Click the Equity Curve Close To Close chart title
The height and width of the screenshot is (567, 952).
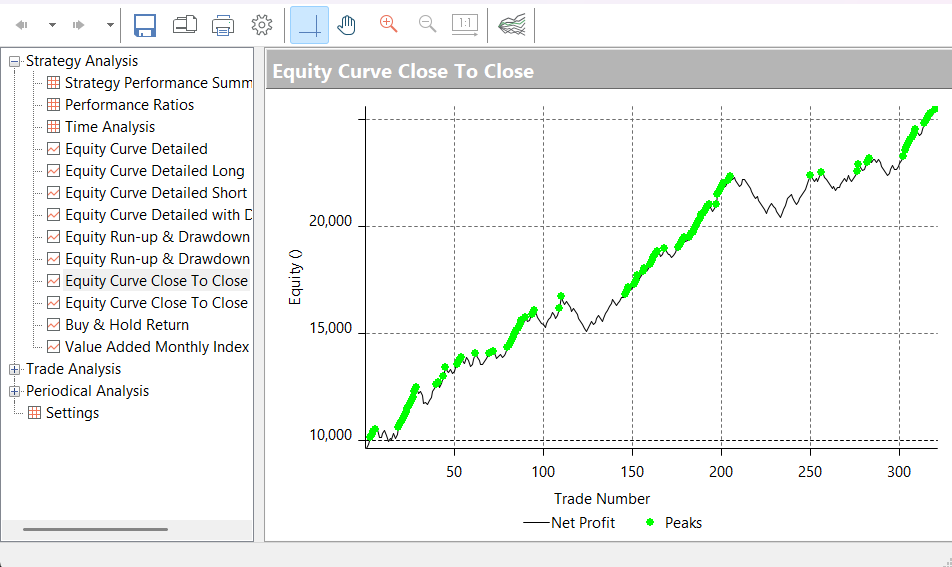click(403, 71)
